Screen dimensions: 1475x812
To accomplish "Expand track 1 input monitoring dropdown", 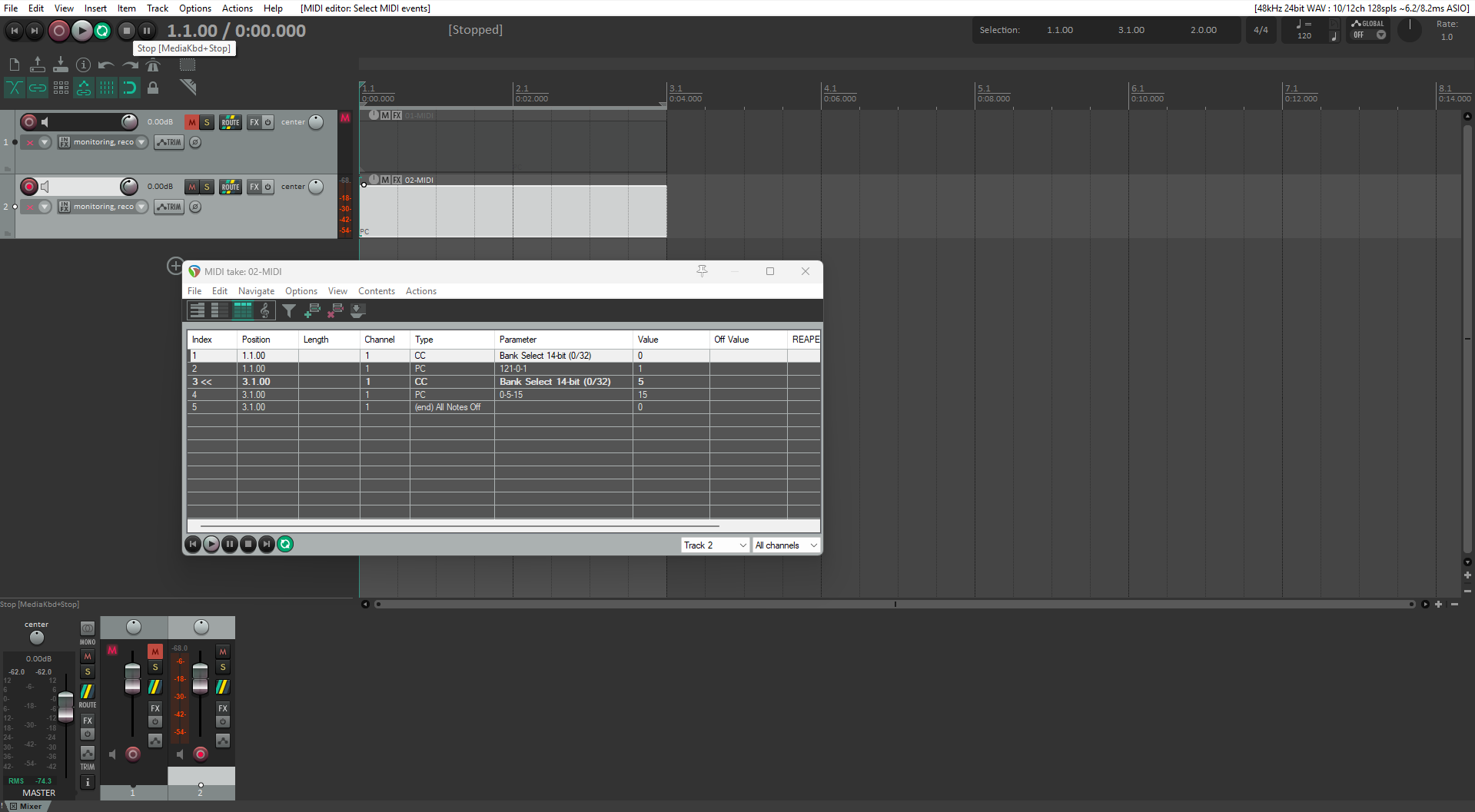I will pos(141,142).
